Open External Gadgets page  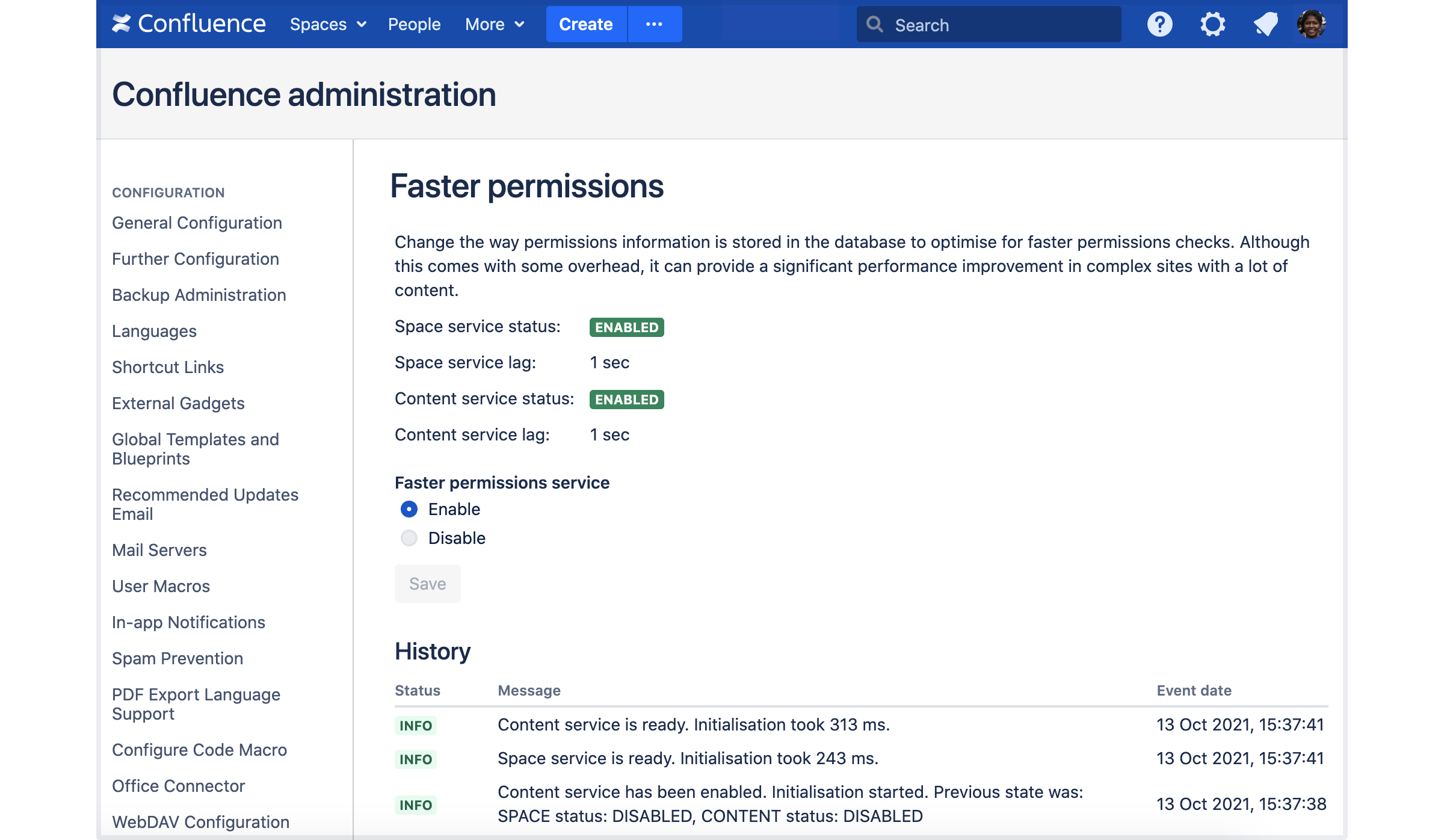point(178,403)
